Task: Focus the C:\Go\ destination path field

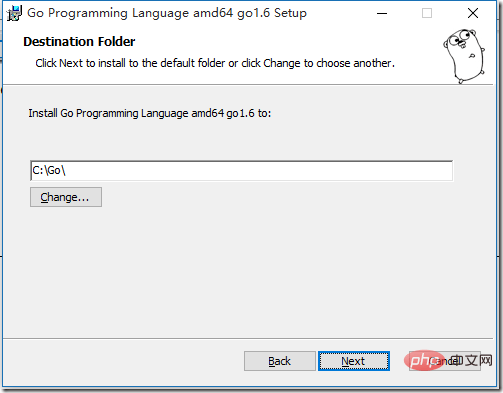Action: pos(241,171)
